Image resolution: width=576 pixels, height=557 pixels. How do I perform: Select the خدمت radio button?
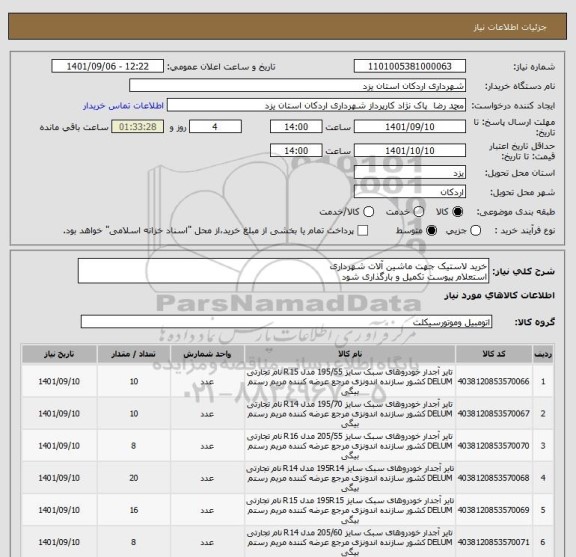coord(419,212)
